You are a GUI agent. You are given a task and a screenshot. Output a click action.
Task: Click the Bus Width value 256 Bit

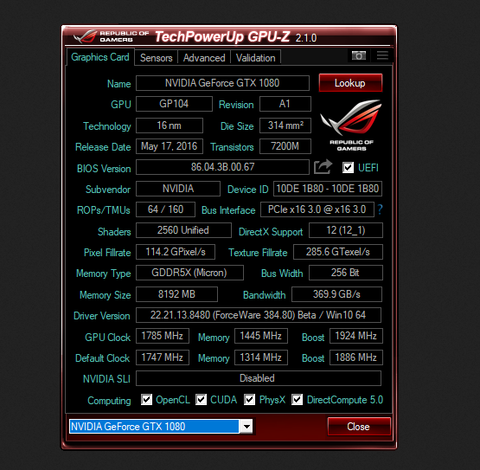pyautogui.click(x=346, y=273)
